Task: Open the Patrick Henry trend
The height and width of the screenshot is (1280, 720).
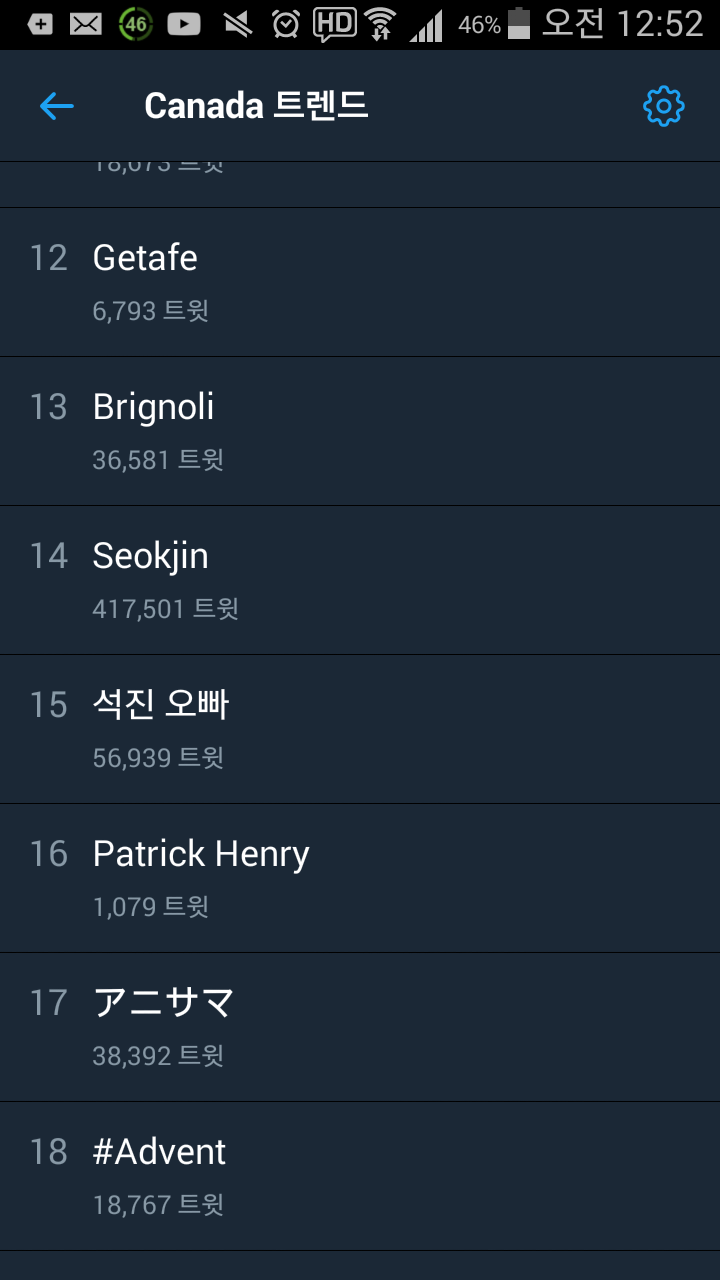Action: (x=200, y=853)
